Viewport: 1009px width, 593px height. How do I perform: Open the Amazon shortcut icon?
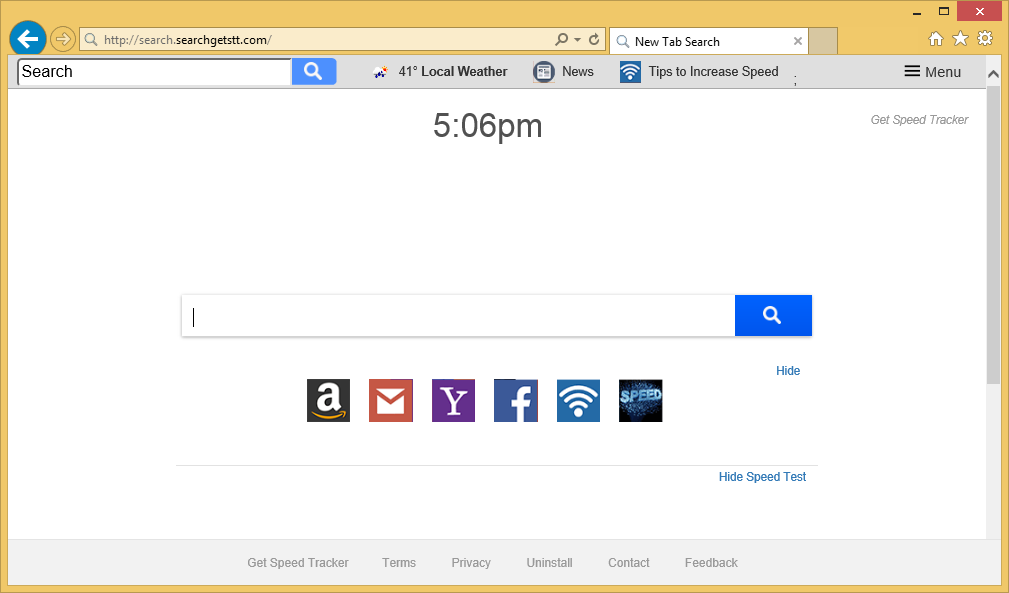point(328,401)
